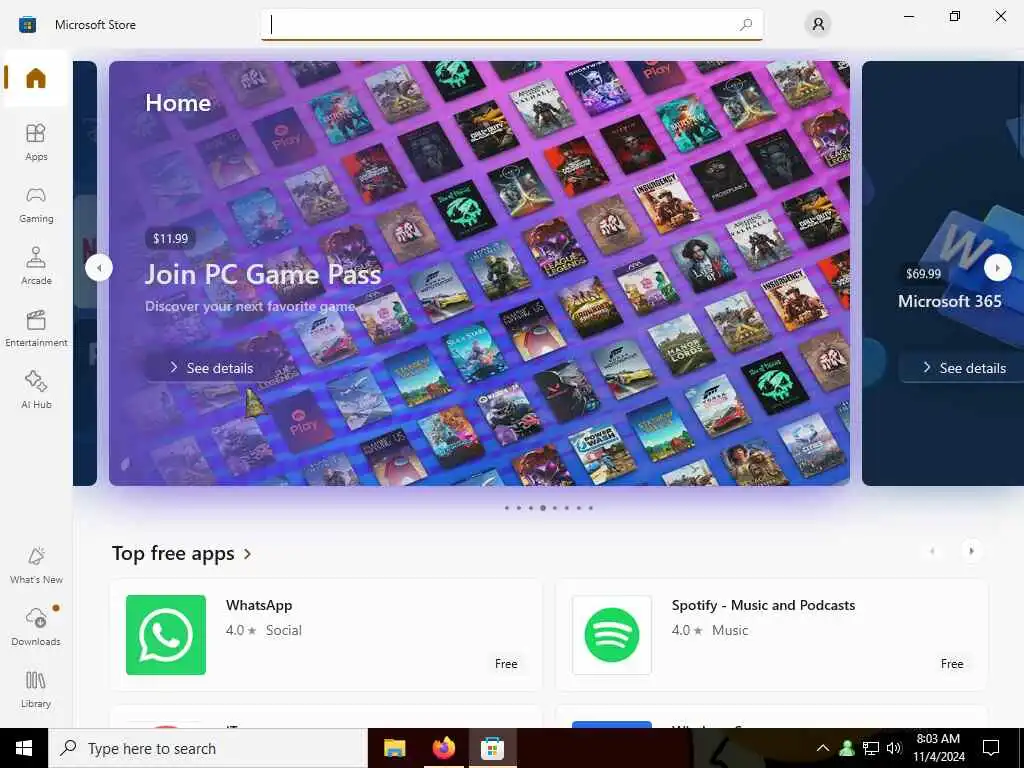Click the WhatsApp green icon
1024x768 pixels.
[x=166, y=635]
